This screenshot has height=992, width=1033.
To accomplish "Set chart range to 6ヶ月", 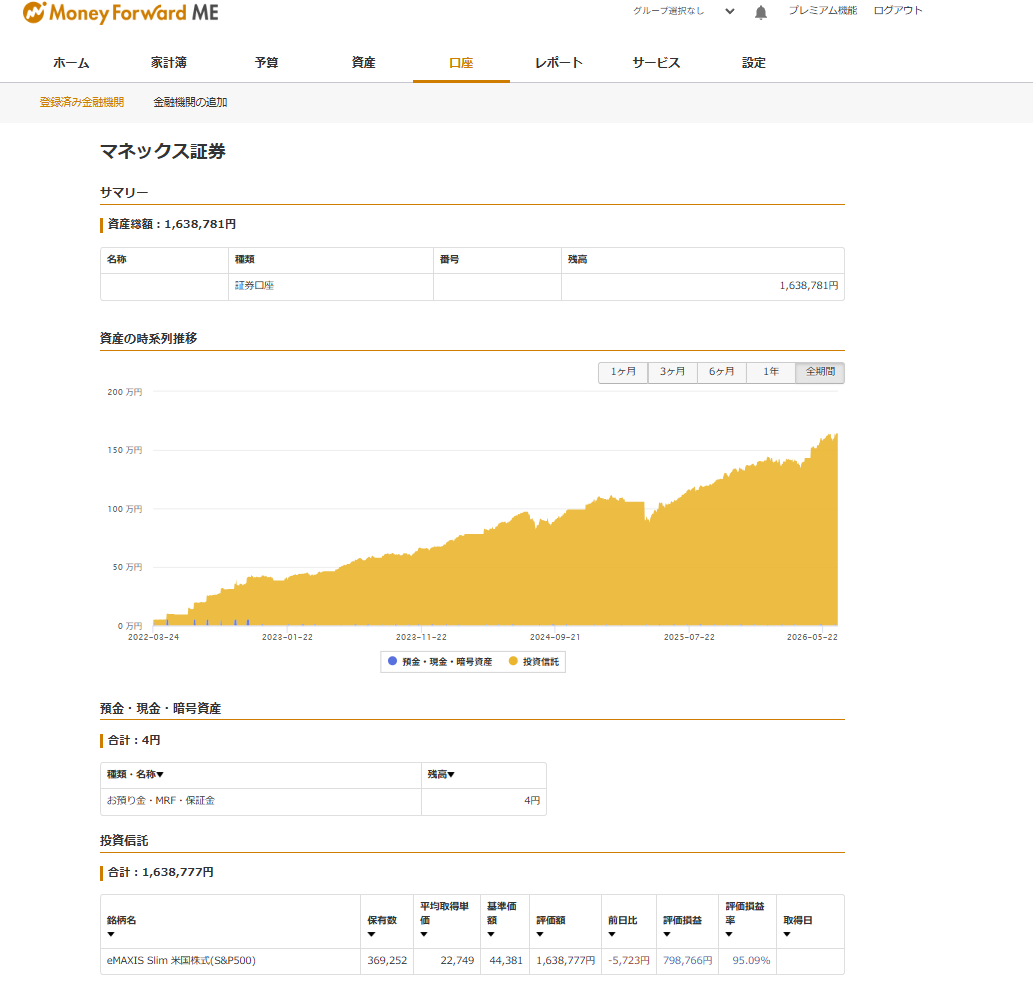I will (x=721, y=372).
